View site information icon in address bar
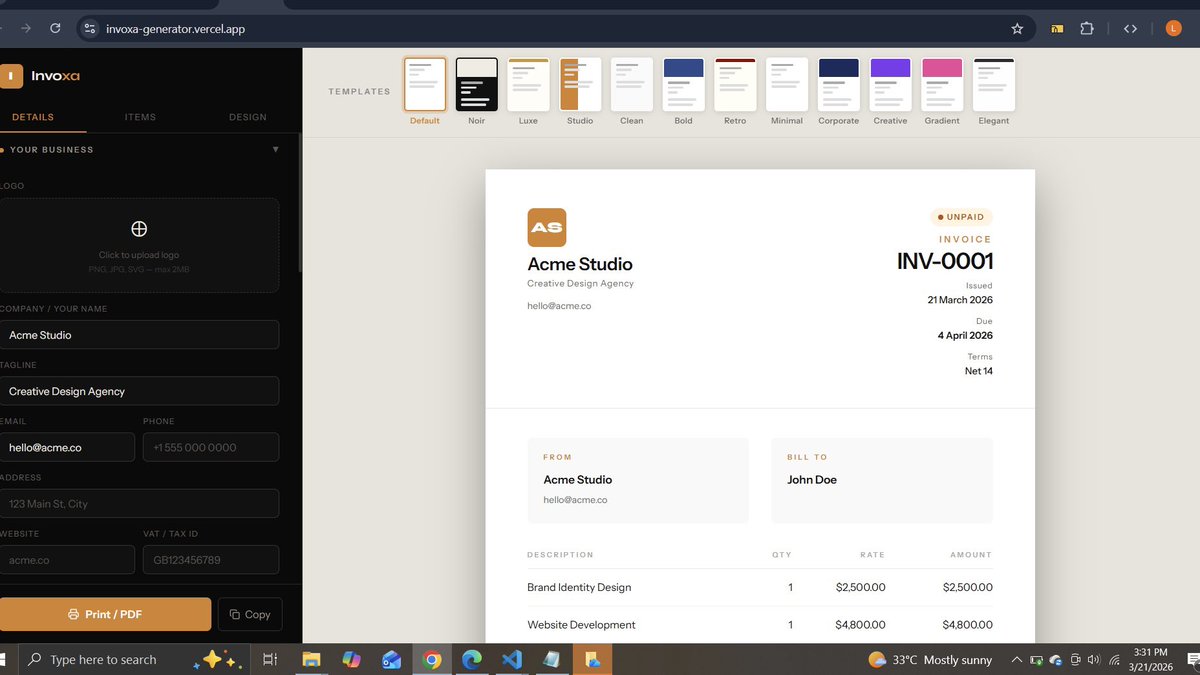This screenshot has height=675, width=1200. tap(90, 29)
